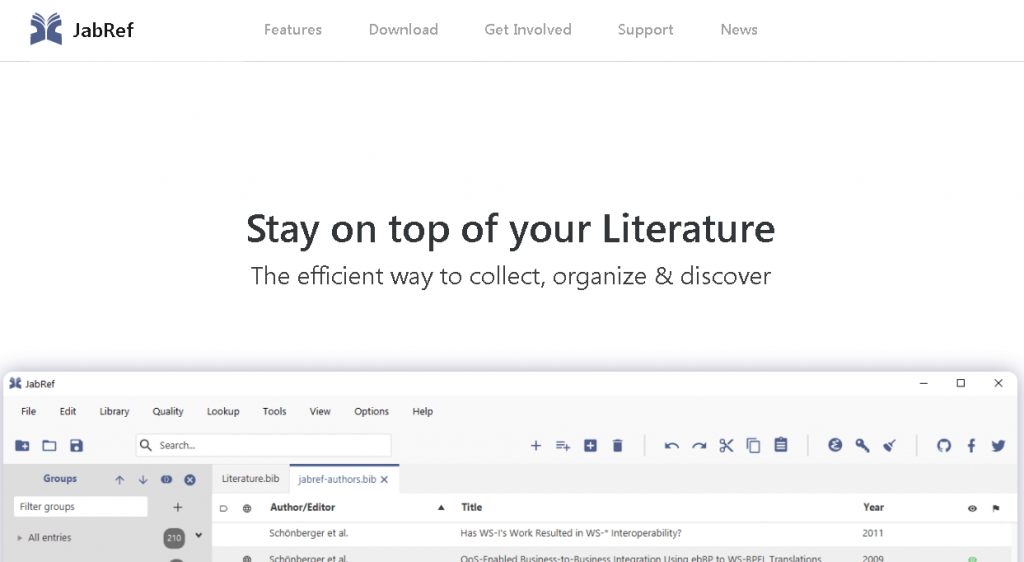Click the Delete entry trash icon
1024x562 pixels.
point(617,445)
